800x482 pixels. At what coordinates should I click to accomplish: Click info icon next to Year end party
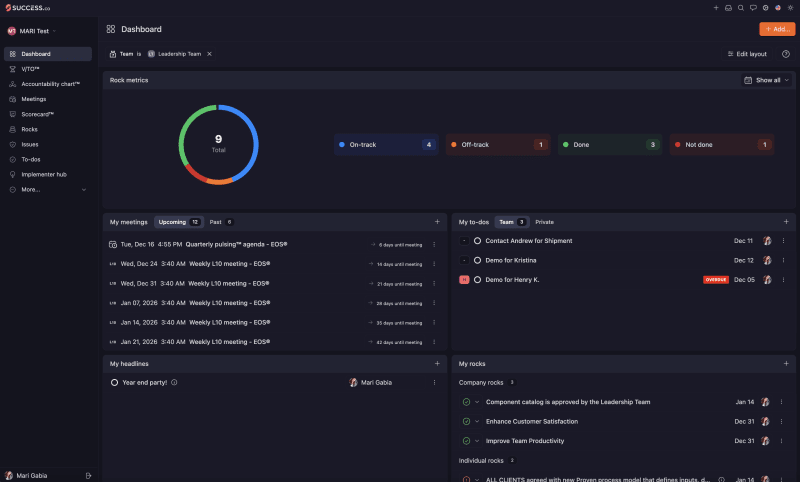tap(174, 383)
